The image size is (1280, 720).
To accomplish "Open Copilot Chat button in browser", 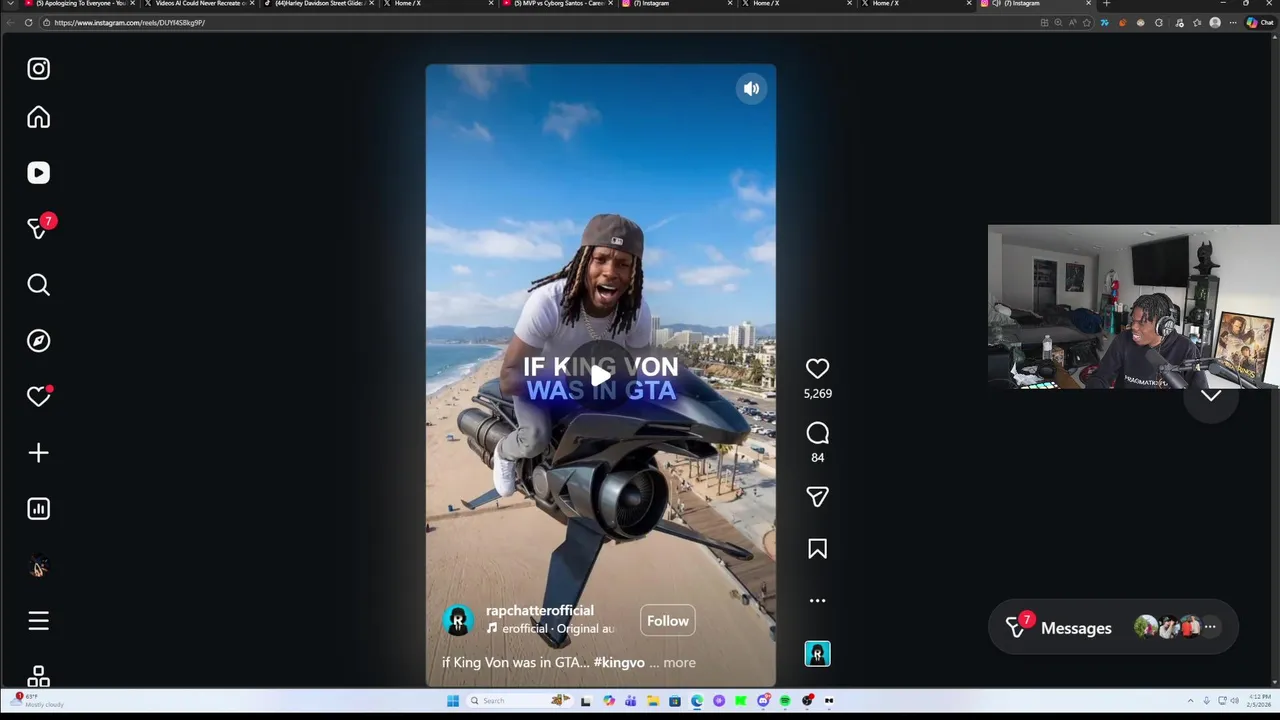I will tap(1259, 23).
